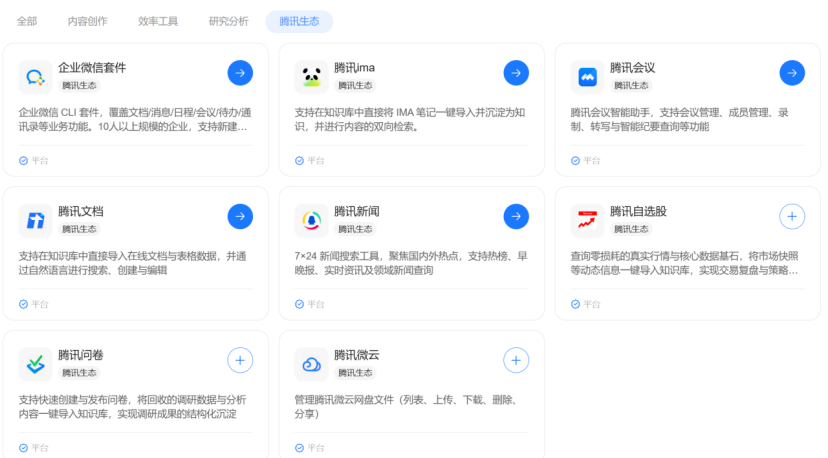Click the description starting 管理腾讯微云网盘文件
This screenshot has width=828, height=458.
tap(406, 407)
